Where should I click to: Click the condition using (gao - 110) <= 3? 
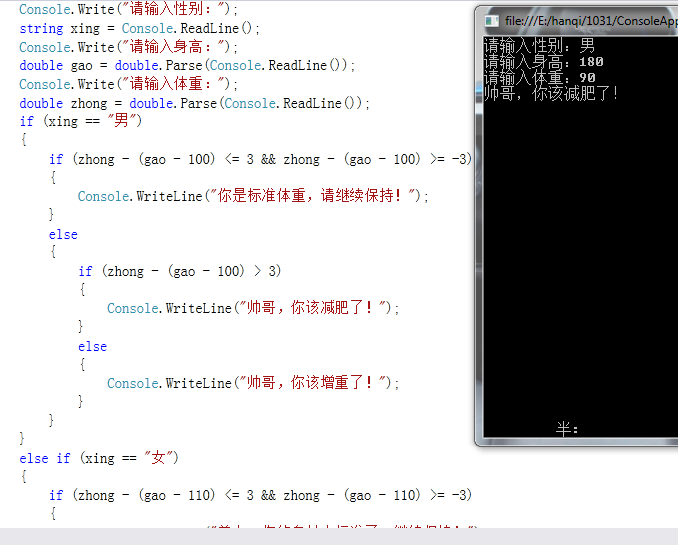(x=260, y=495)
